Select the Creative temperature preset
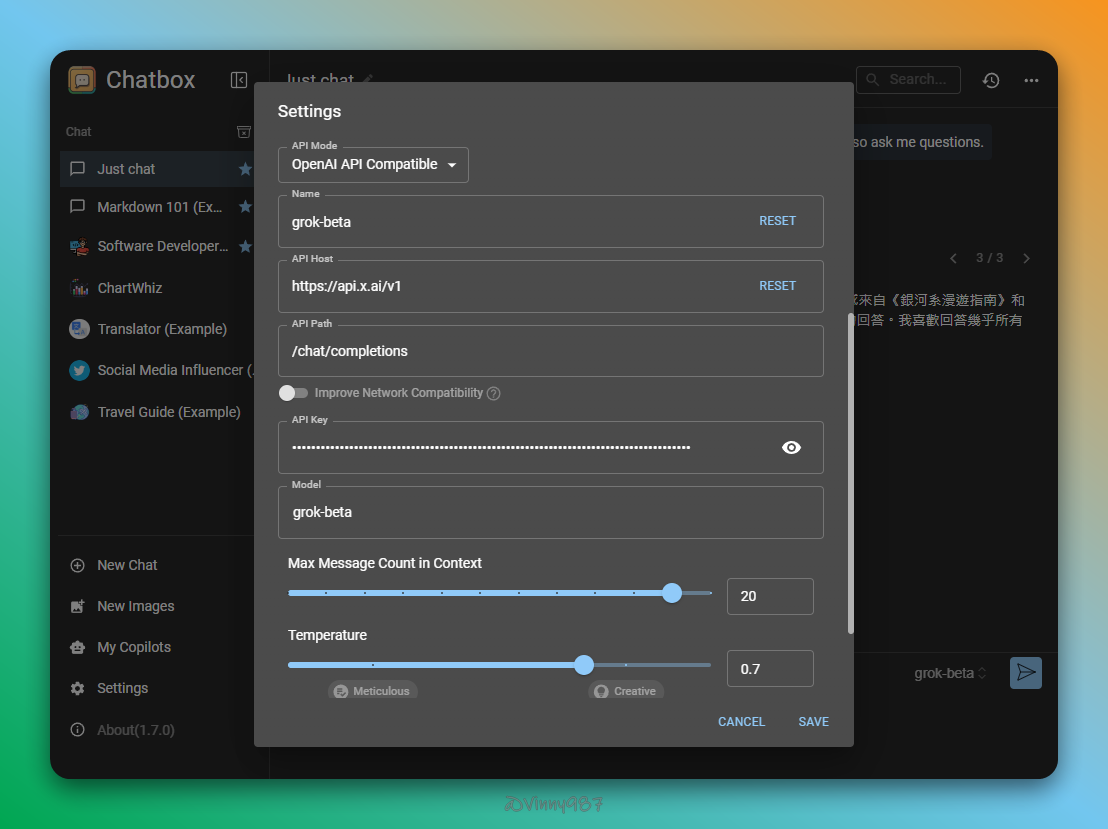 [626, 691]
